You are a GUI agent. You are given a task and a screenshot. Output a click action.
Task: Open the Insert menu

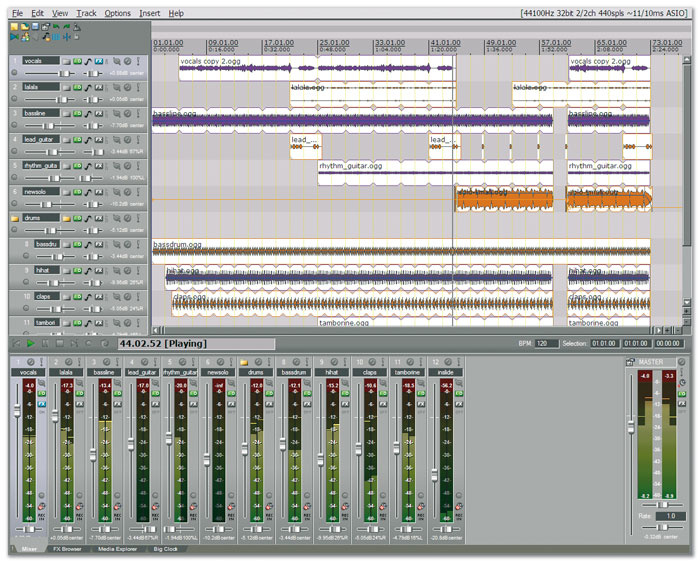pyautogui.click(x=149, y=13)
